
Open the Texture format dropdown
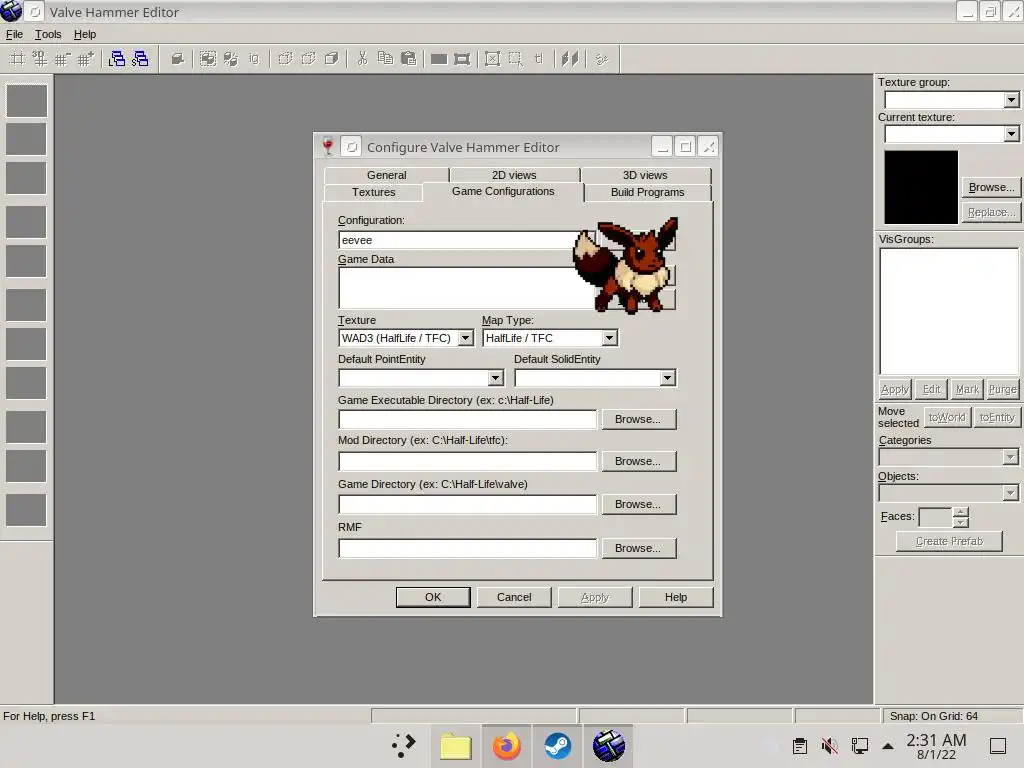click(465, 338)
